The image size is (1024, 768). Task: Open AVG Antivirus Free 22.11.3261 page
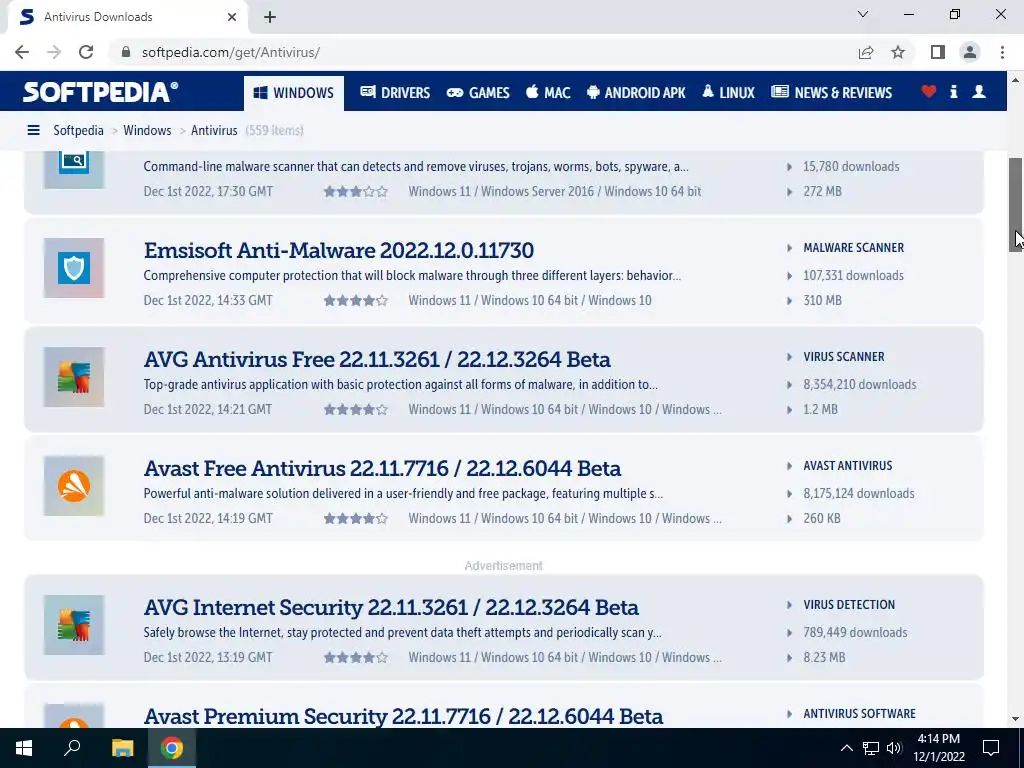[377, 359]
